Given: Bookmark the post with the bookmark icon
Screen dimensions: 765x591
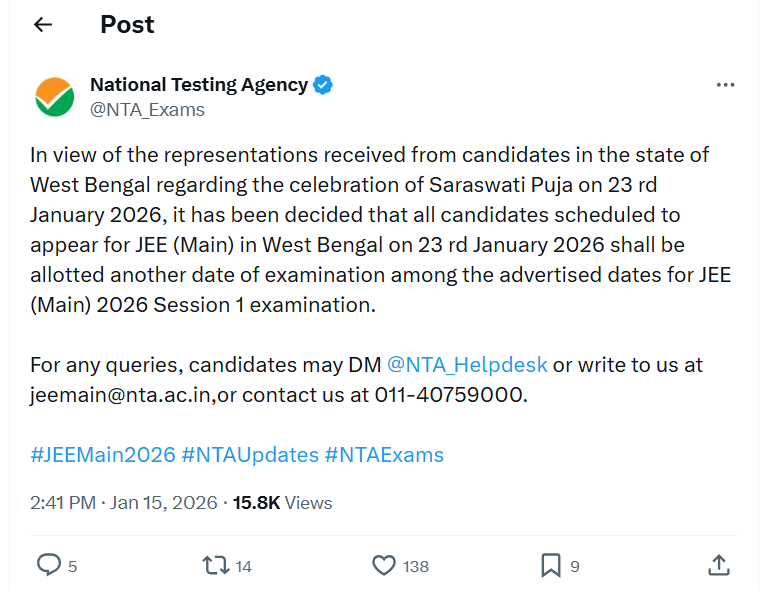Looking at the screenshot, I should [x=551, y=565].
